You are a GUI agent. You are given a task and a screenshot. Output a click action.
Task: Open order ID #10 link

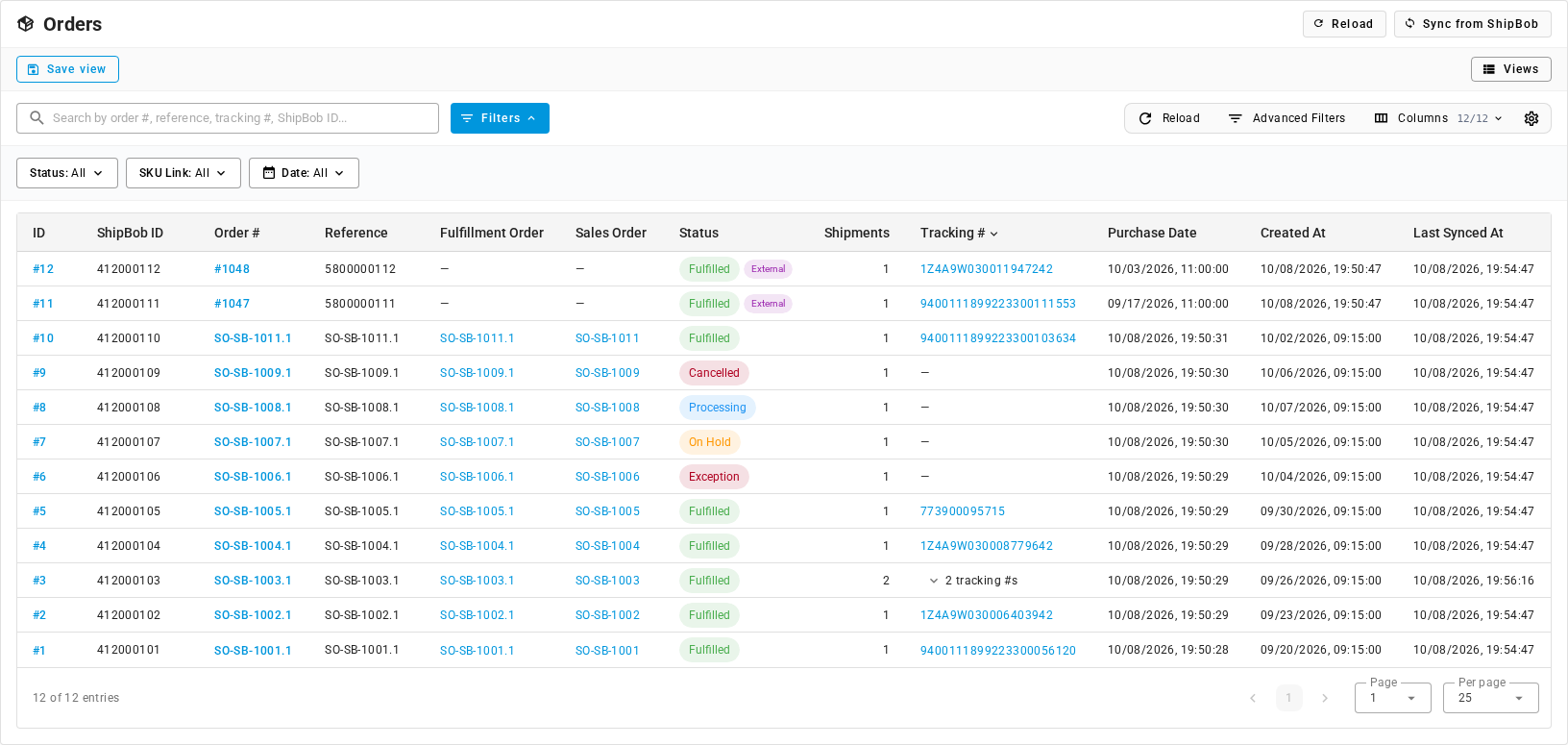pos(43,338)
